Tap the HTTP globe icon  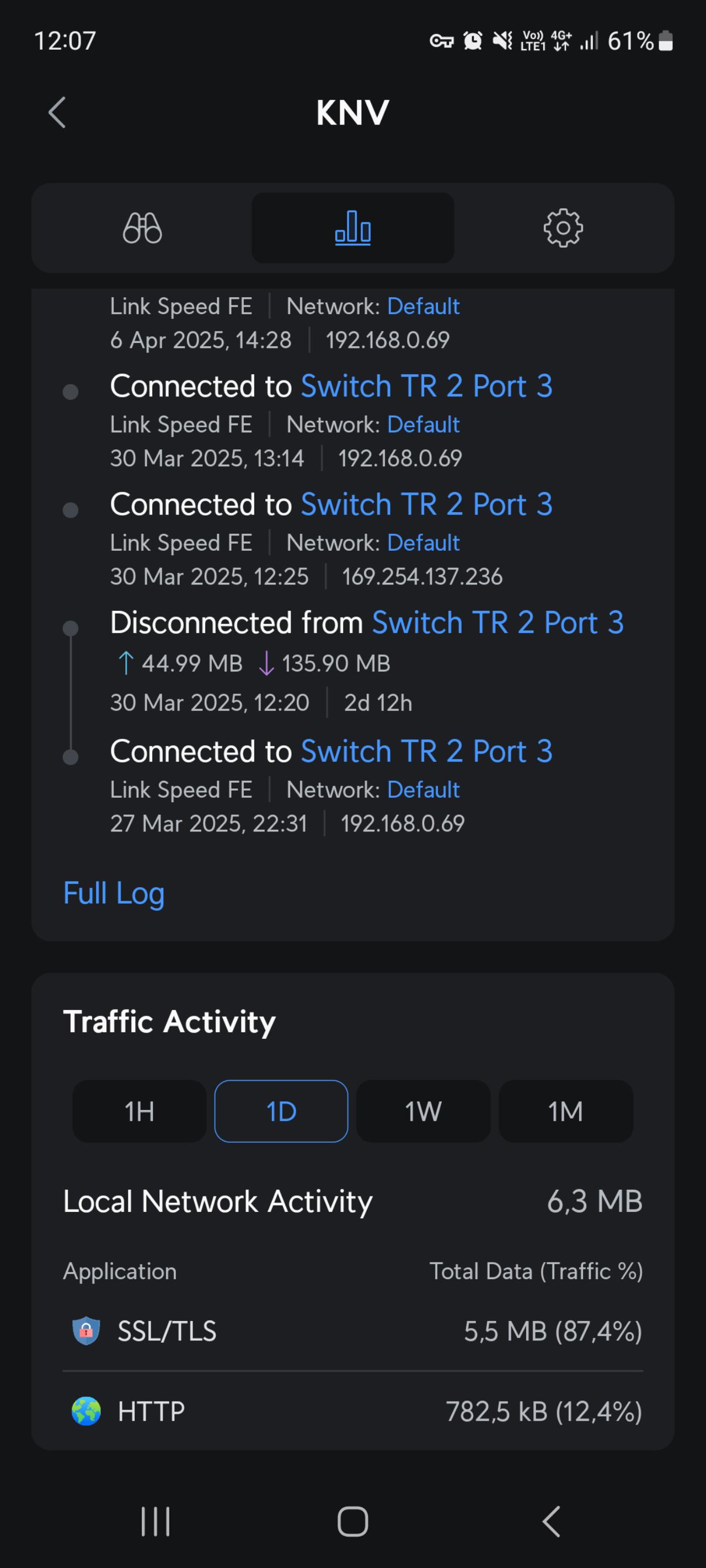click(86, 1411)
